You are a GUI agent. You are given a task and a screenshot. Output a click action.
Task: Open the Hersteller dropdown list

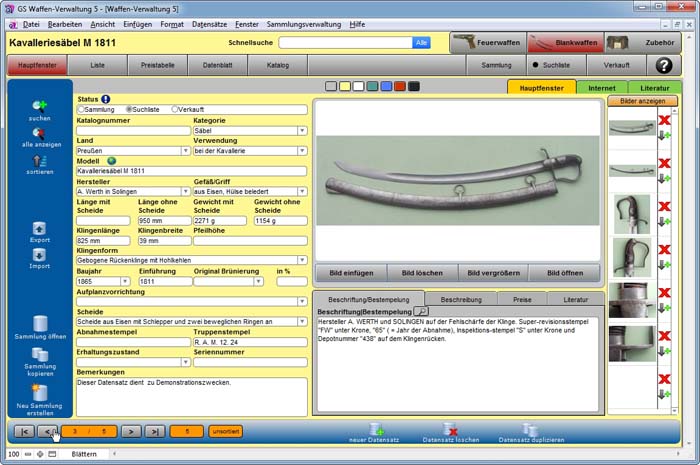(185, 191)
